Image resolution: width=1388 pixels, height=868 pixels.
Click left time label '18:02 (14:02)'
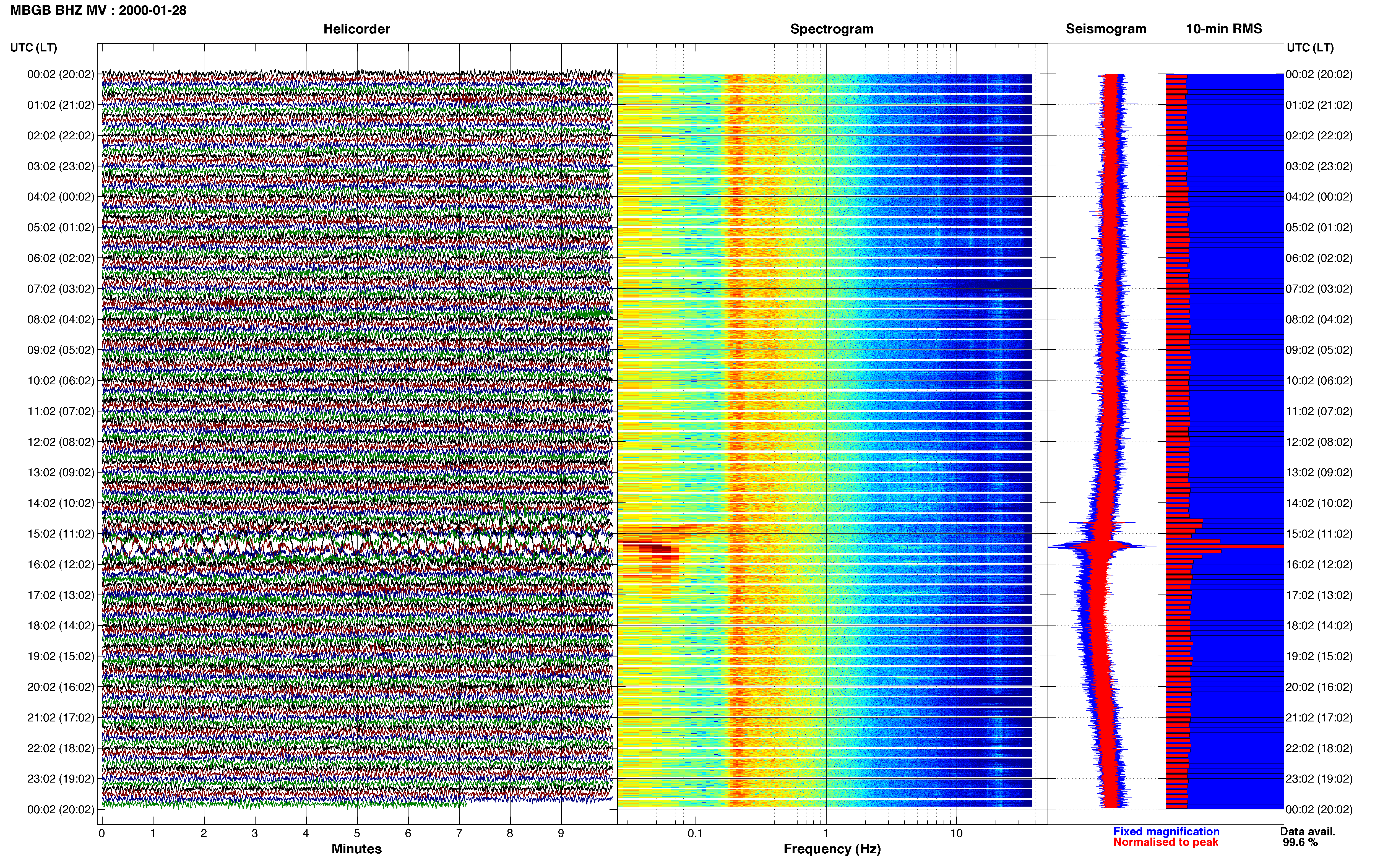point(60,626)
